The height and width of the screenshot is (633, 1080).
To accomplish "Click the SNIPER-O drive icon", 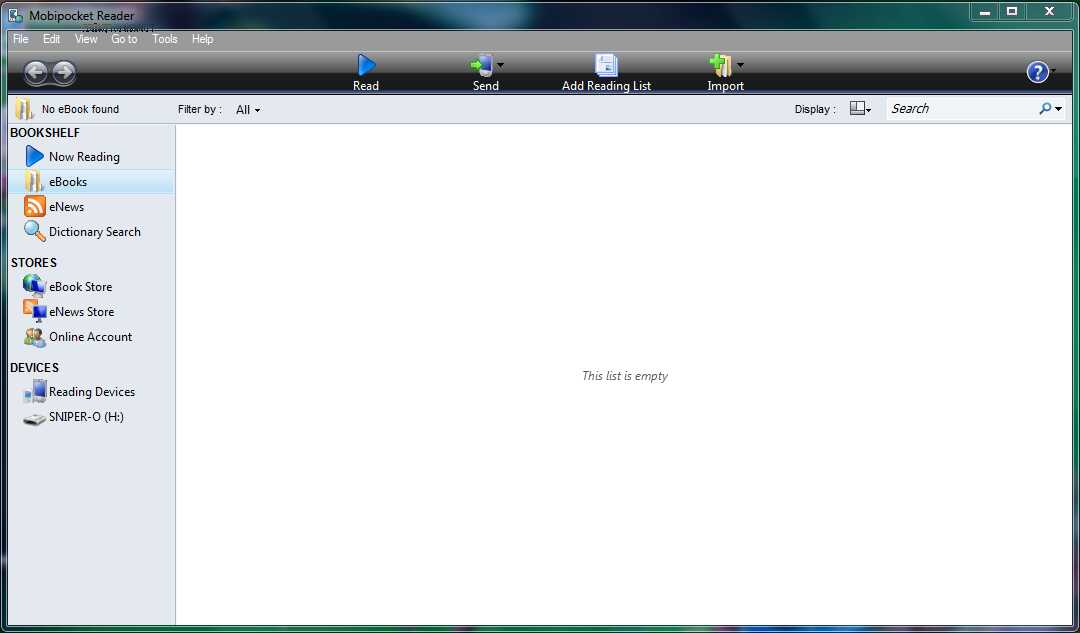I will (34, 418).
